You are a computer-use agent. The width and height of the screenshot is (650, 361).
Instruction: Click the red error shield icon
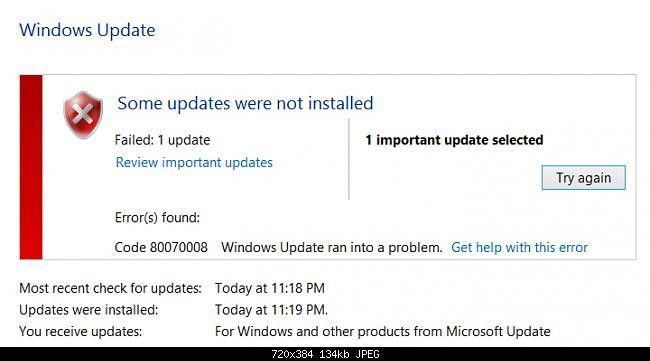[x=83, y=115]
